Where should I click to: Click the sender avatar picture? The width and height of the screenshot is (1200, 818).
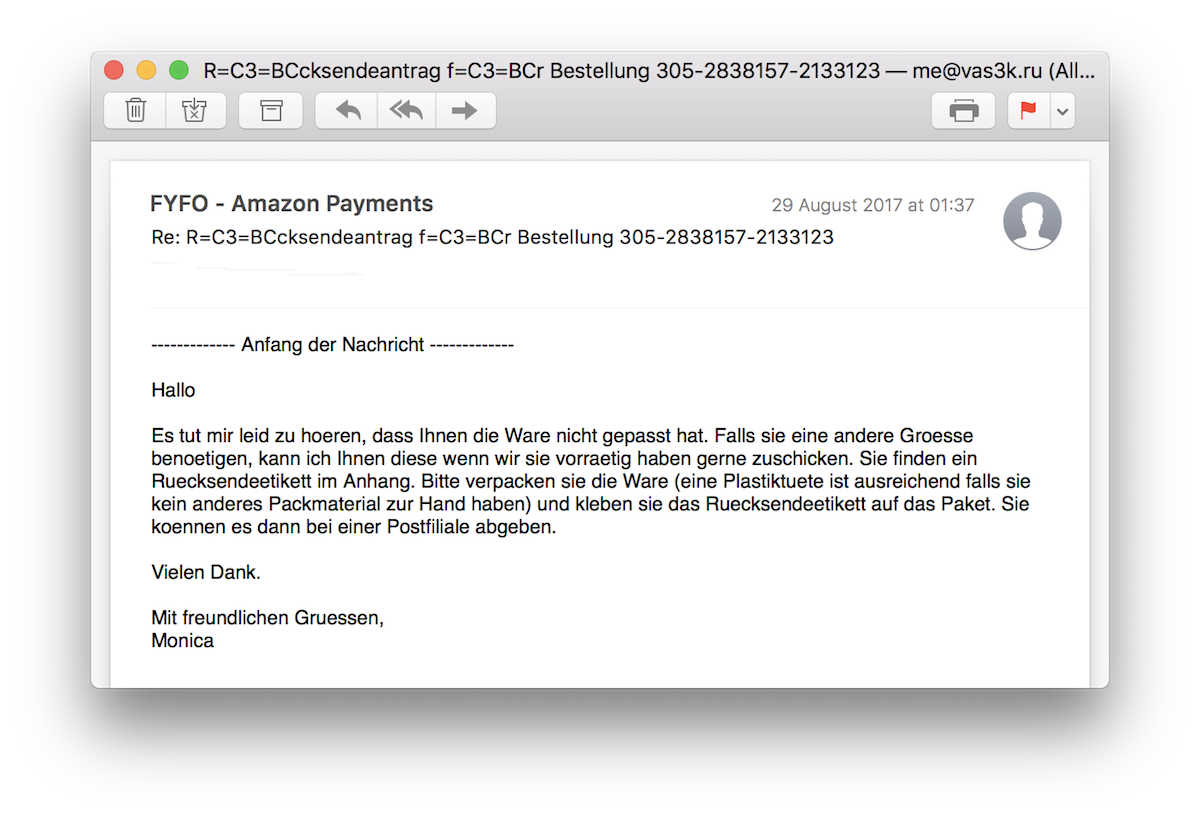click(1032, 221)
